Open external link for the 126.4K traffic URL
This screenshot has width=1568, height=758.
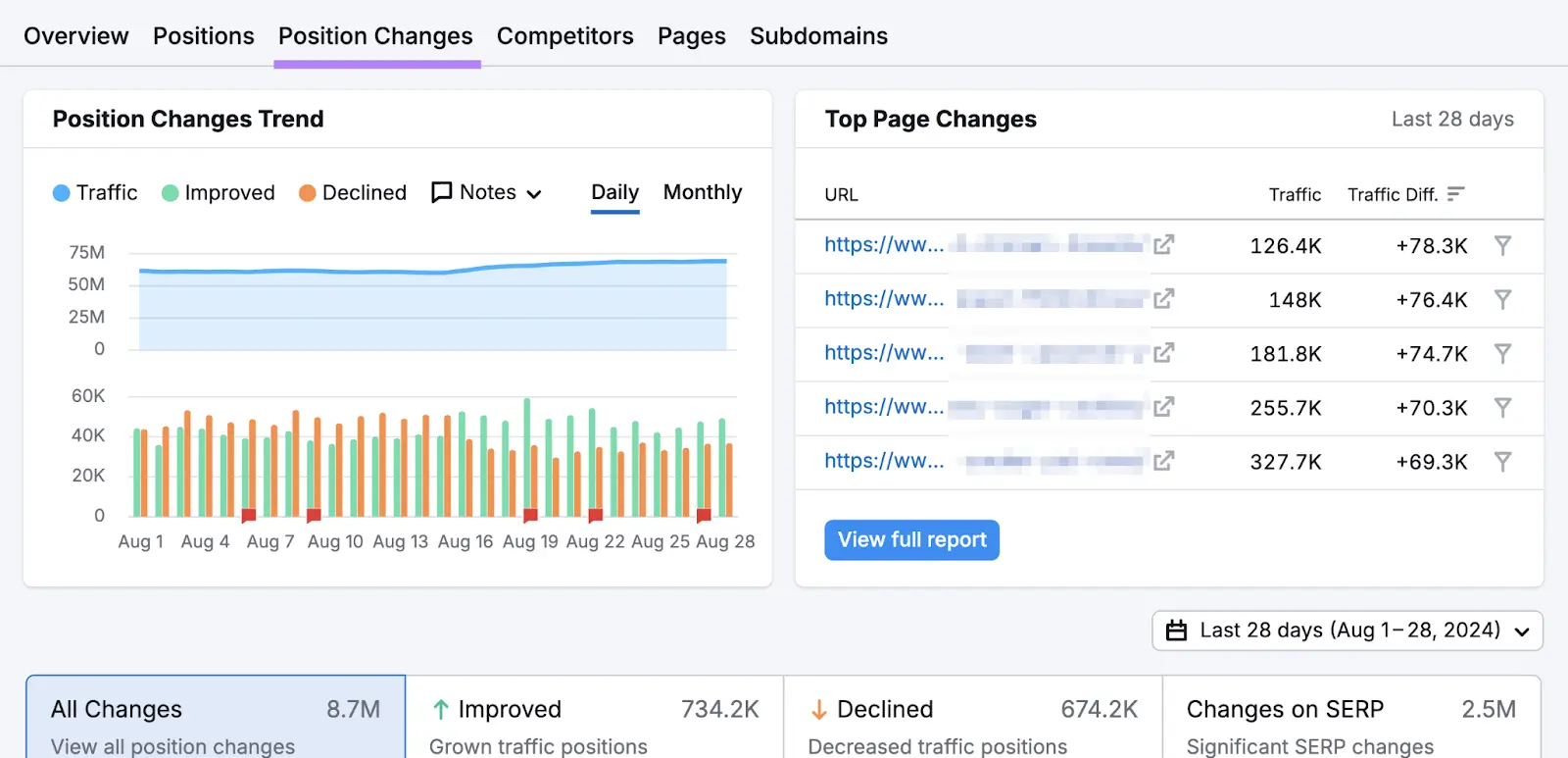coord(1163,245)
